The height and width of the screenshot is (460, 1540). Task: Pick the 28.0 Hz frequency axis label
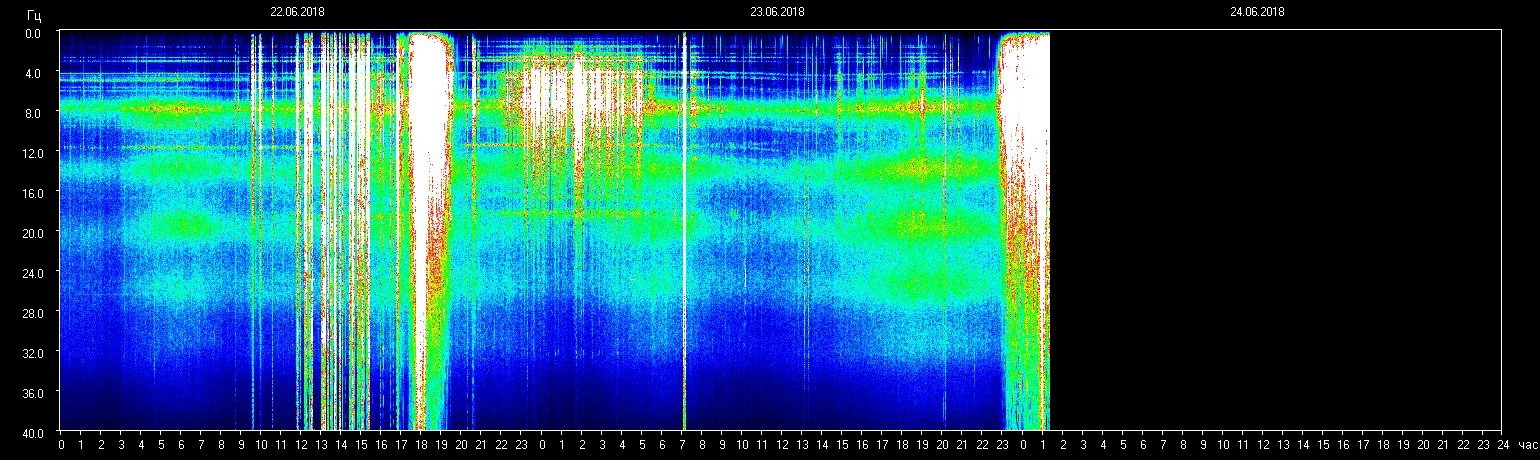33,313
